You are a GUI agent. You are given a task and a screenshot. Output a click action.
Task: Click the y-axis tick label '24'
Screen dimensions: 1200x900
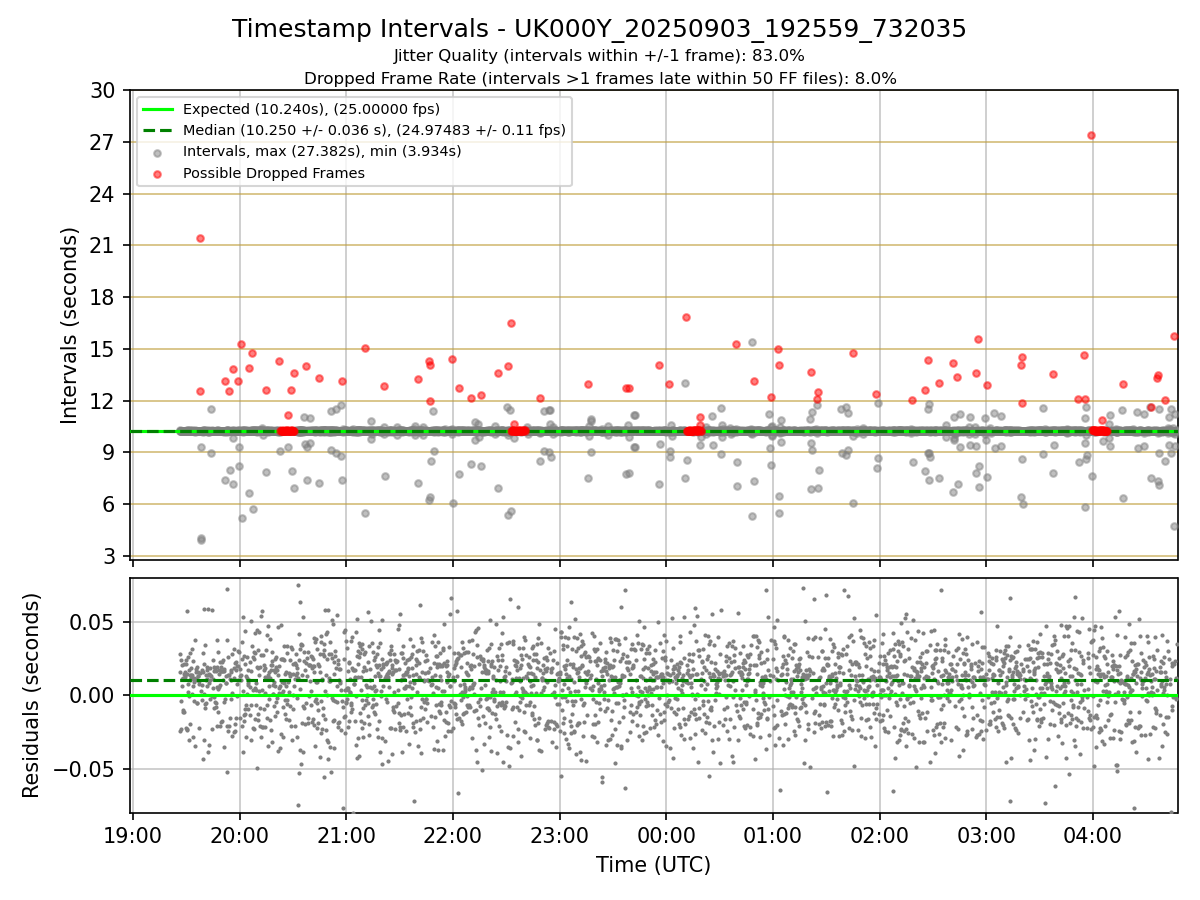[x=103, y=194]
